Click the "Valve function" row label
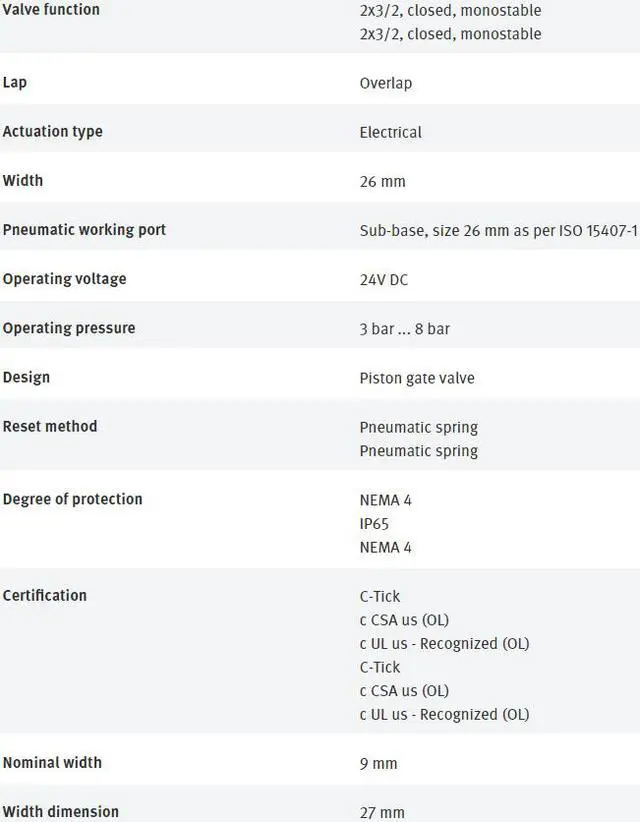The image size is (640, 822). coord(51,10)
